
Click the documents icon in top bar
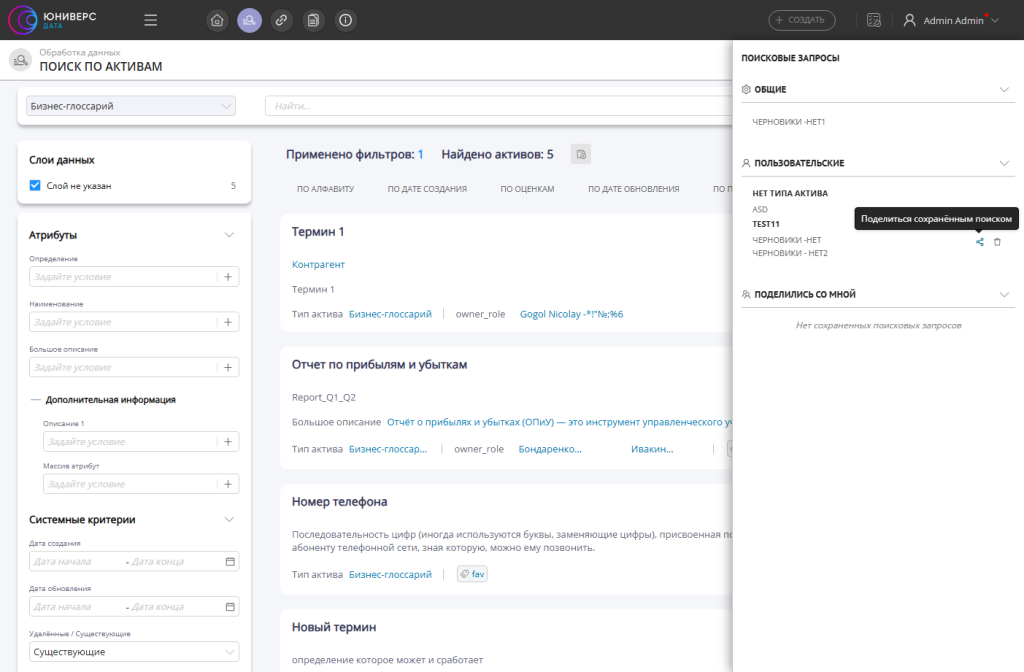pyautogui.click(x=314, y=20)
